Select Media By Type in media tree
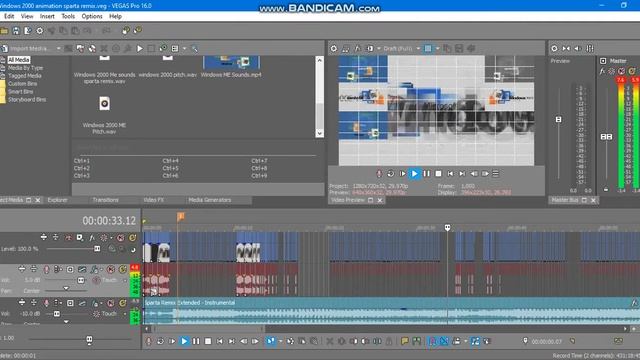The height and width of the screenshot is (360, 640). tap(25, 68)
